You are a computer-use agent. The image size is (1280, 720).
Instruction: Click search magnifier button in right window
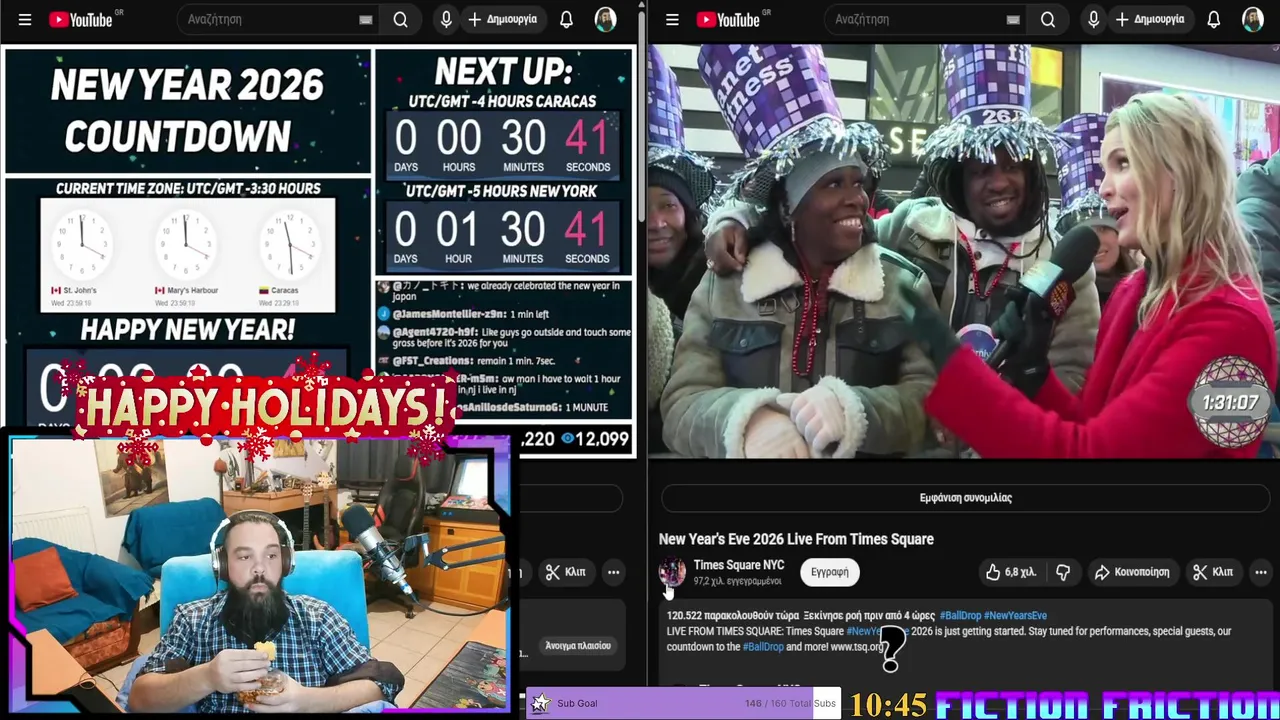click(x=1047, y=19)
